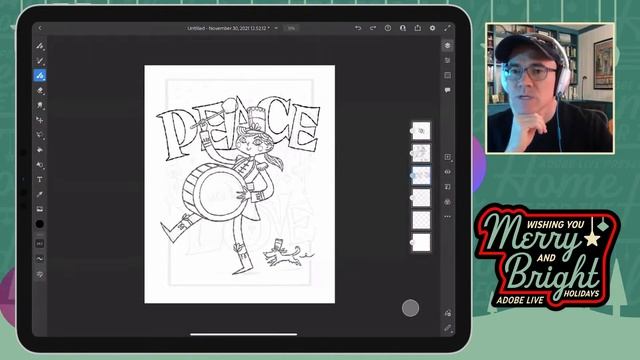Select the Transform move tool

40,120
